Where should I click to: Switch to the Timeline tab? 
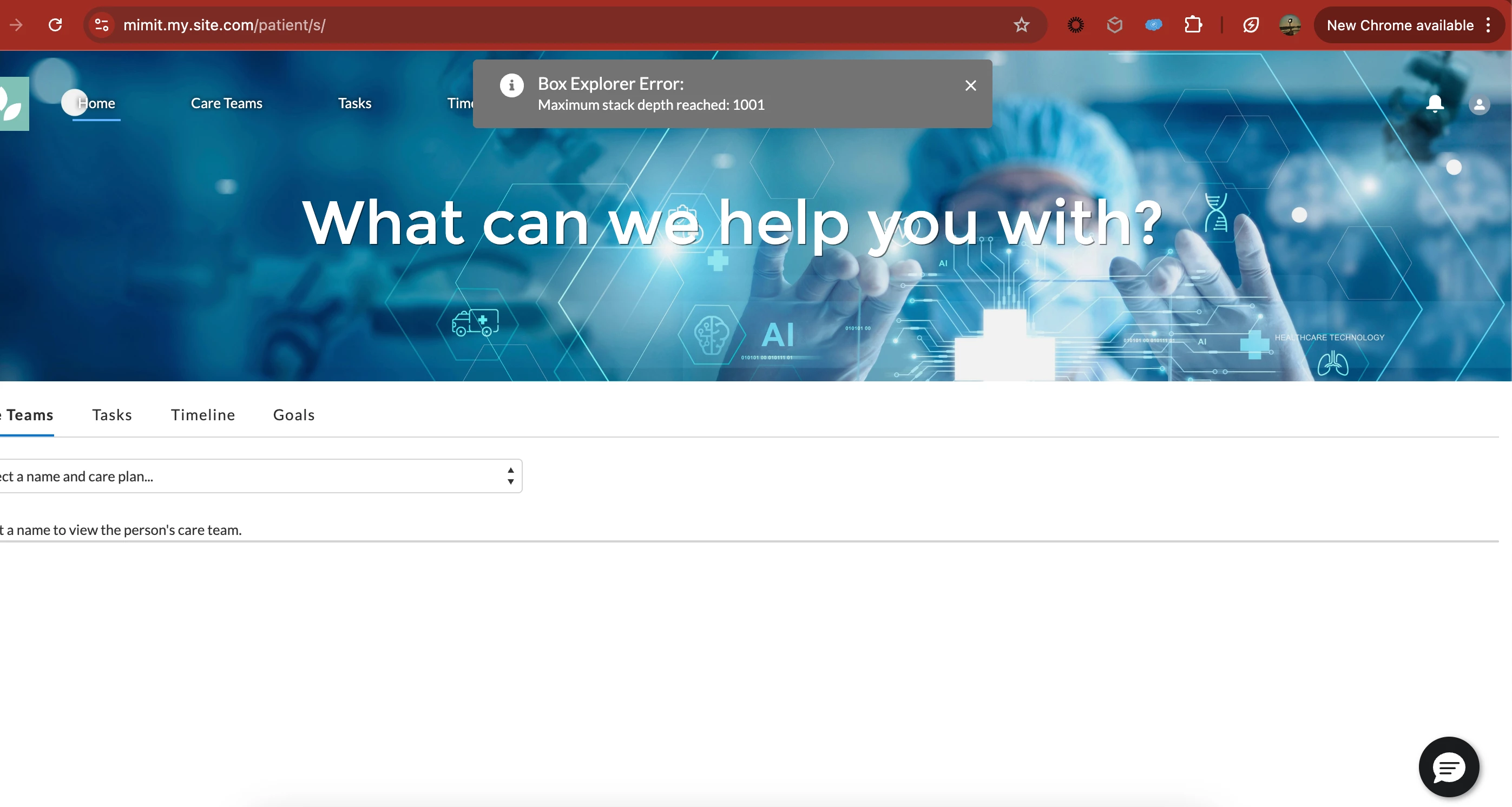(202, 415)
